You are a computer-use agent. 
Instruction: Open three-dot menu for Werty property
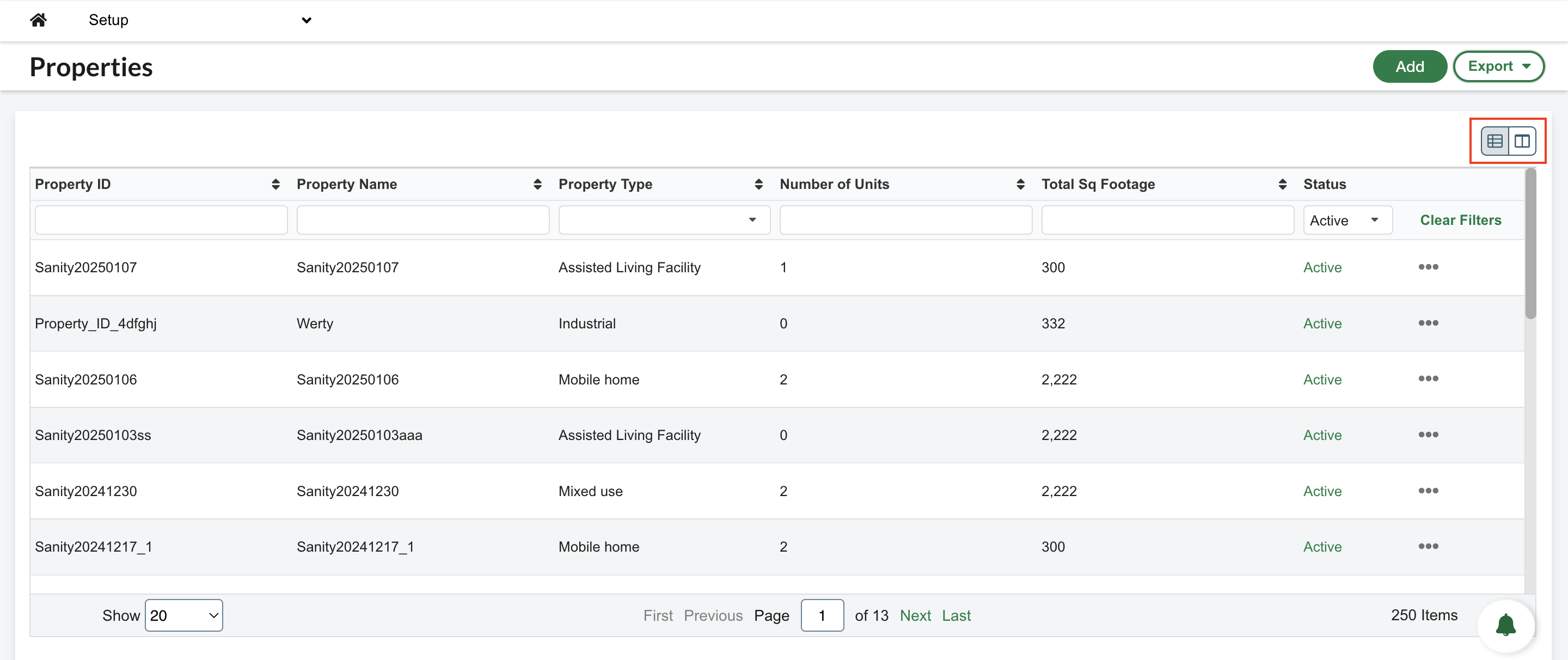(x=1428, y=323)
